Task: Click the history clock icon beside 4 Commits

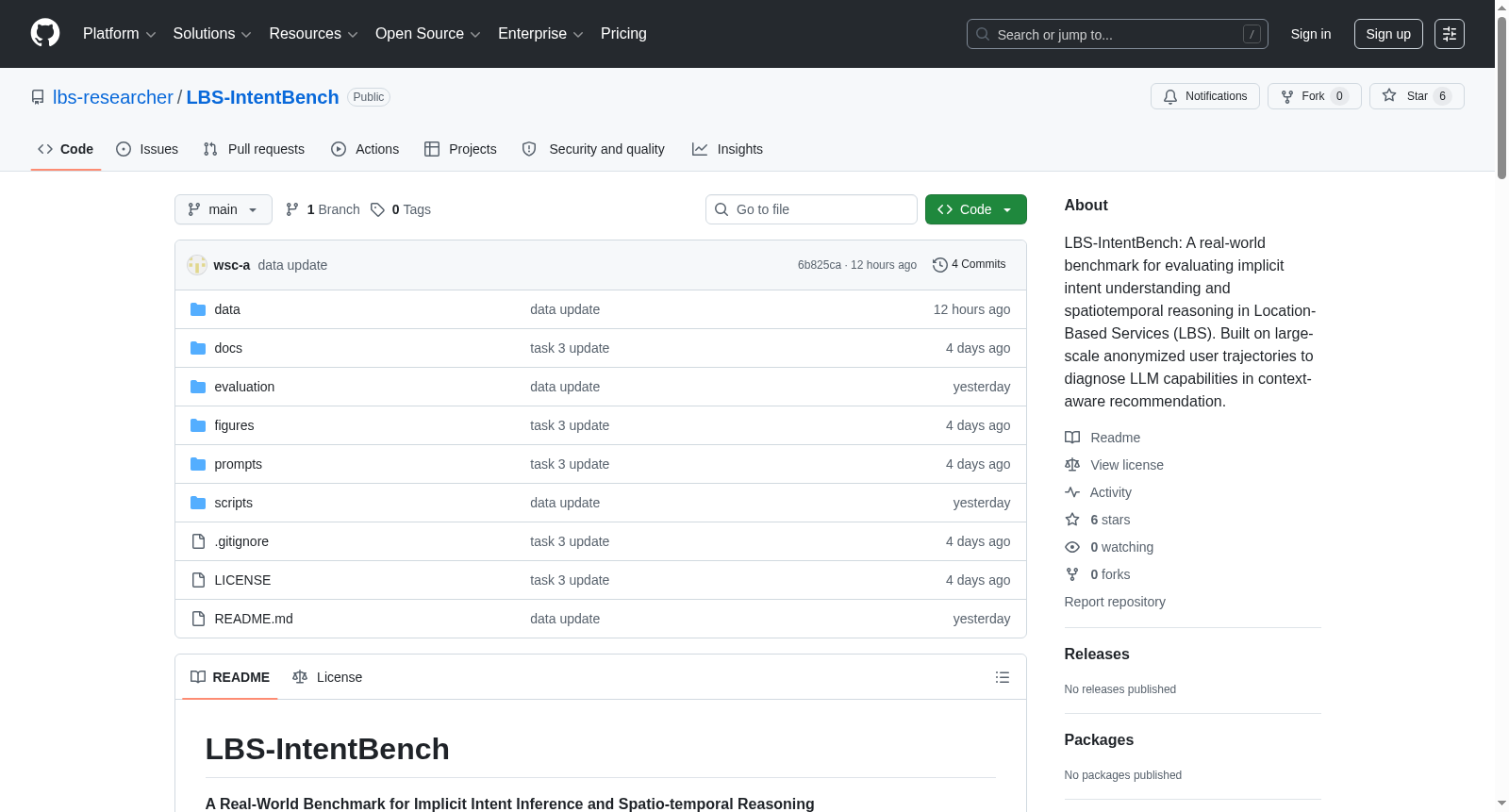Action: pyautogui.click(x=939, y=265)
